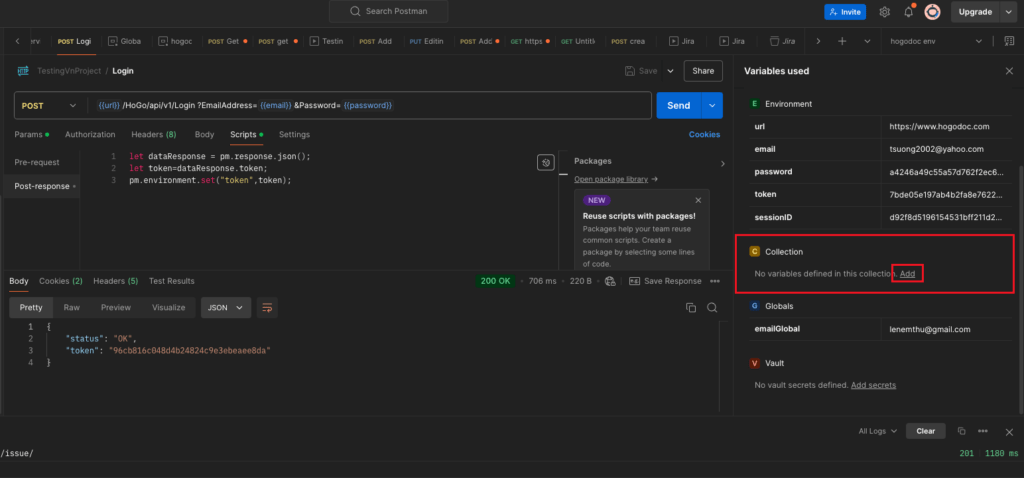The image size is (1024, 478).
Task: Click Save Response
Action: (665, 281)
